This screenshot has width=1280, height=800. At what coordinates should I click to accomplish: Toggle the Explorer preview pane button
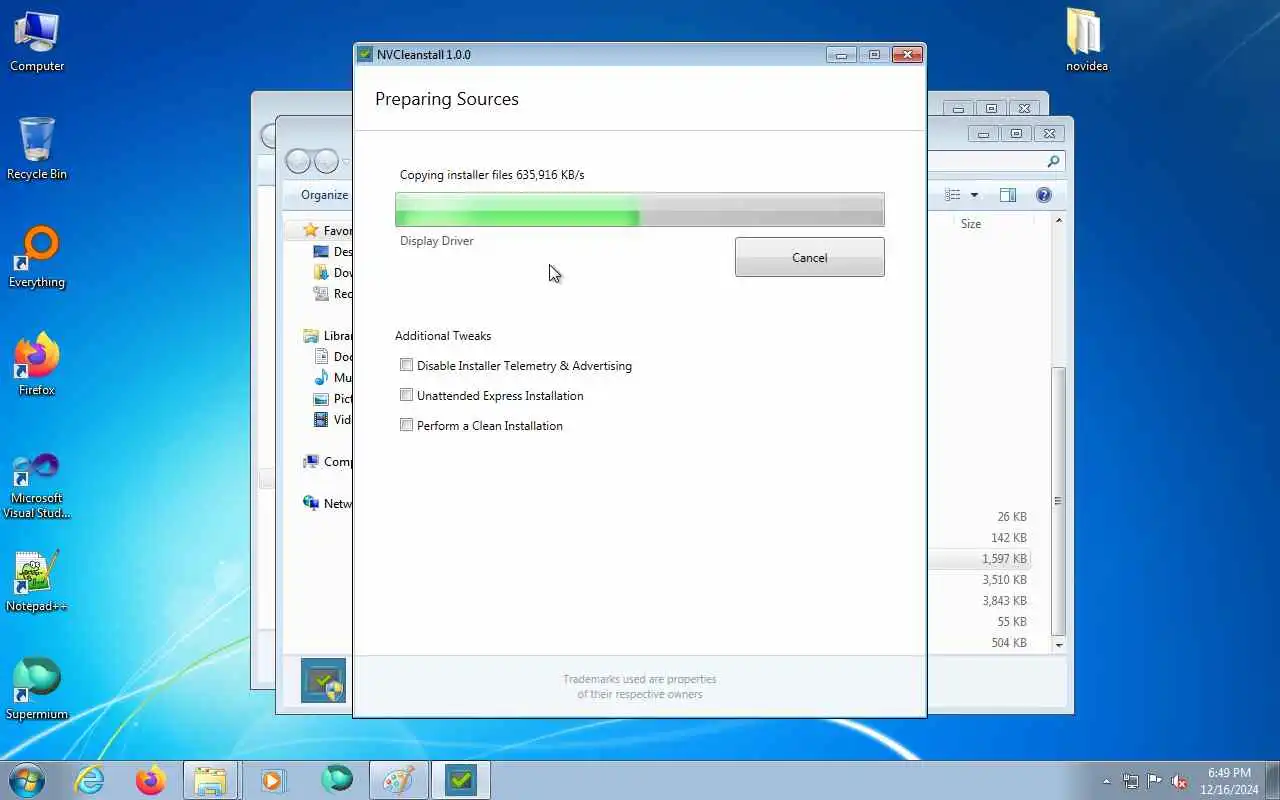(x=1008, y=195)
